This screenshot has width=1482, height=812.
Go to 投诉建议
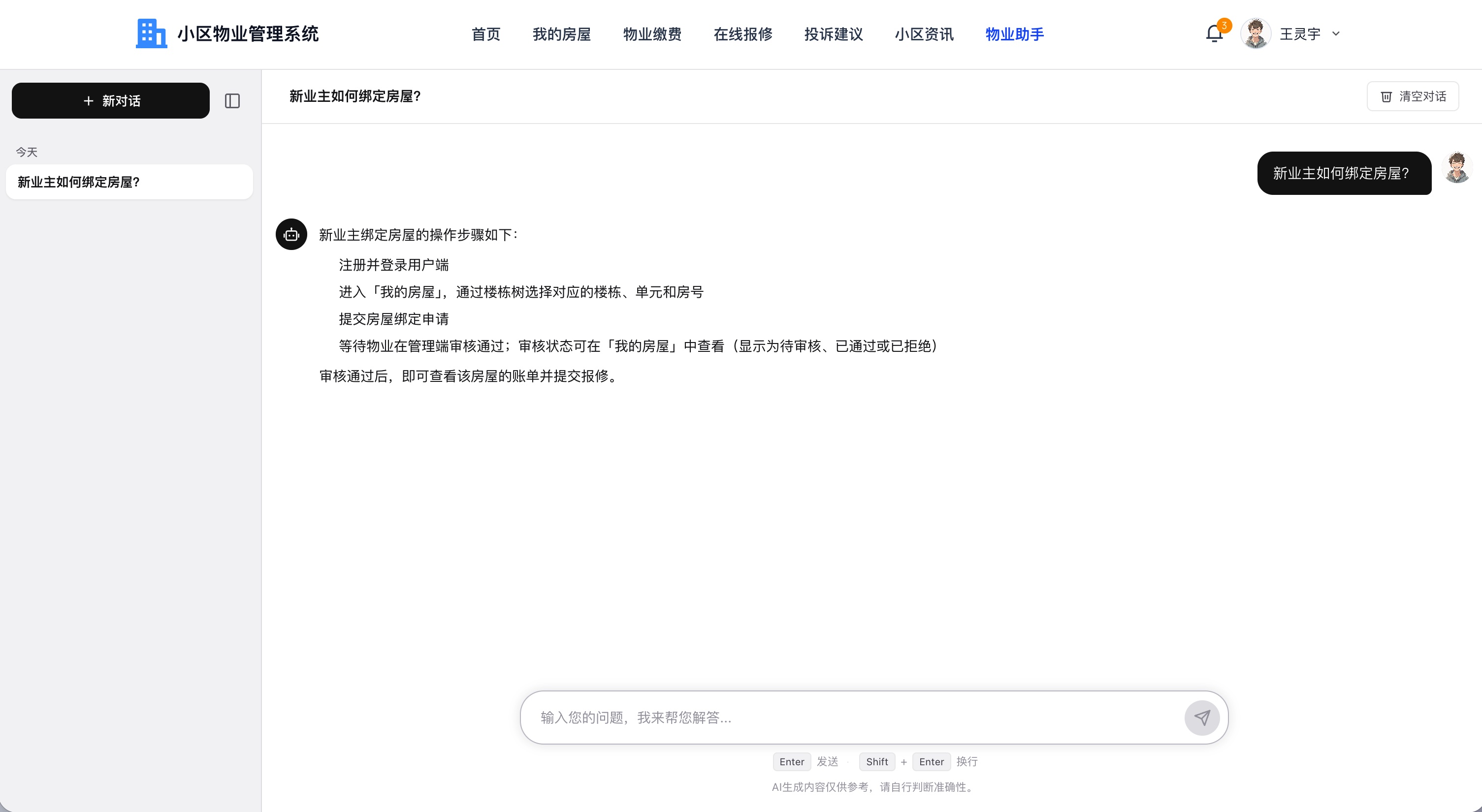[x=833, y=34]
